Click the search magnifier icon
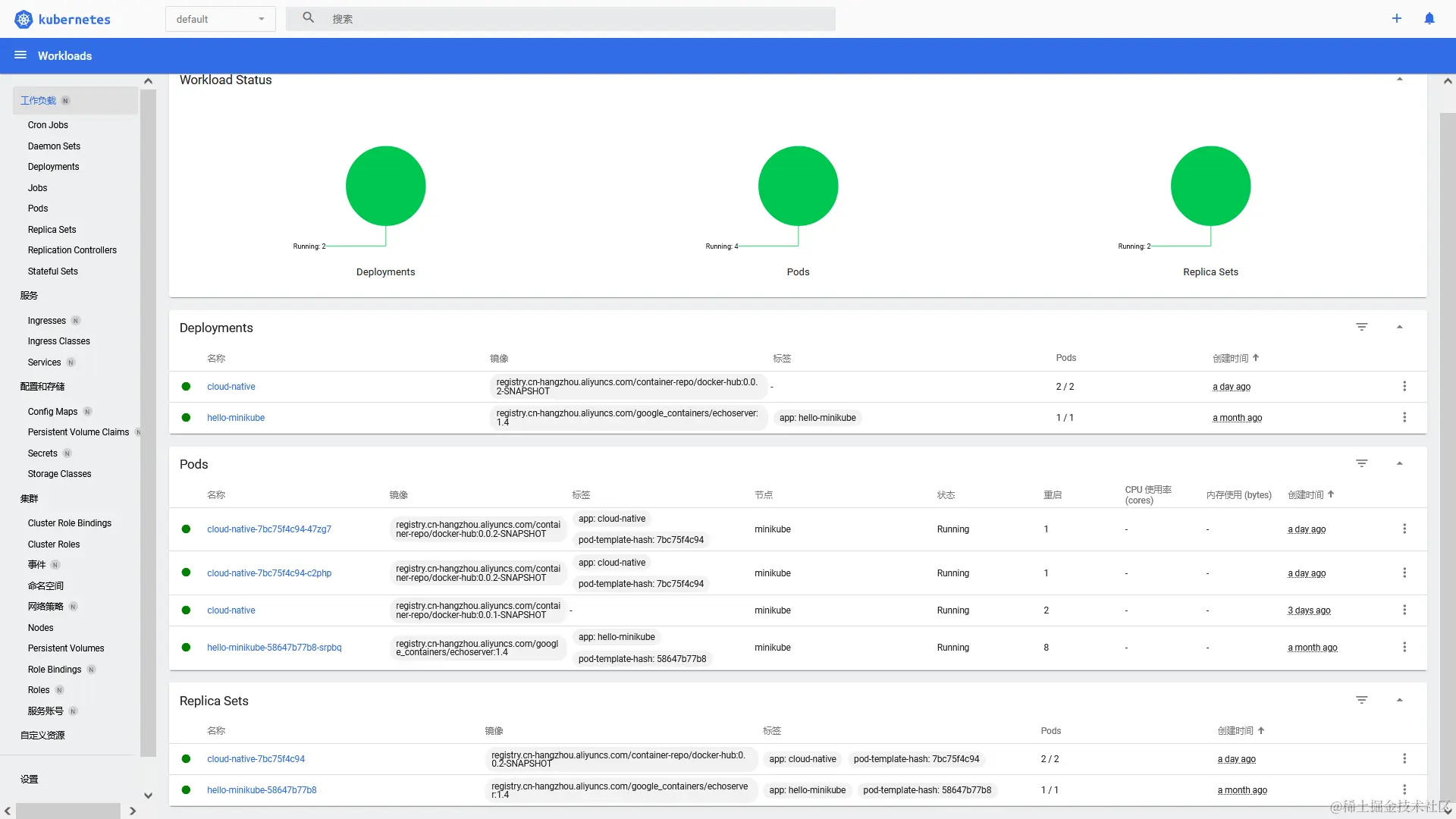 click(x=308, y=17)
